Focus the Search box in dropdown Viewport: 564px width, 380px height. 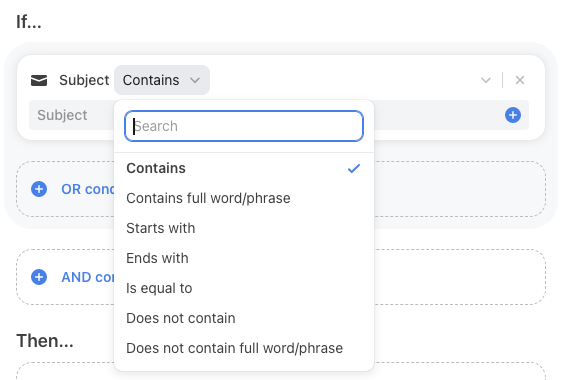[x=244, y=126]
